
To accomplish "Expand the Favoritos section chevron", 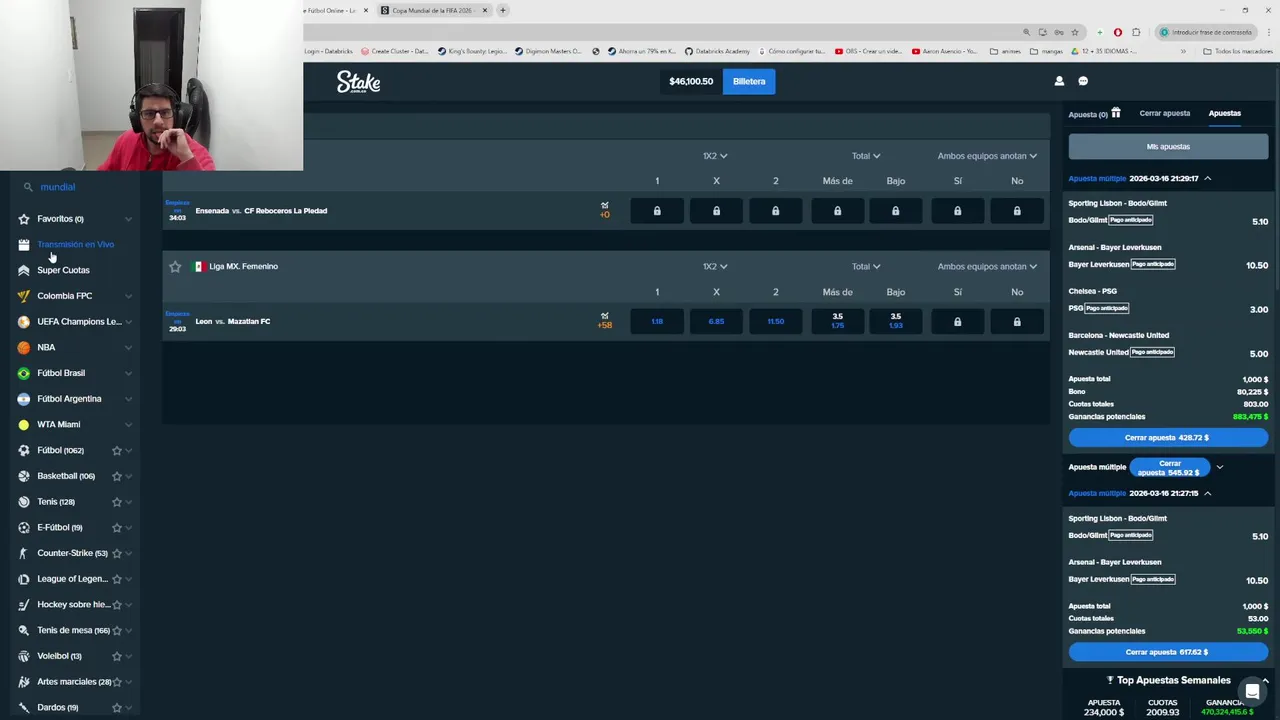I will 129,219.
